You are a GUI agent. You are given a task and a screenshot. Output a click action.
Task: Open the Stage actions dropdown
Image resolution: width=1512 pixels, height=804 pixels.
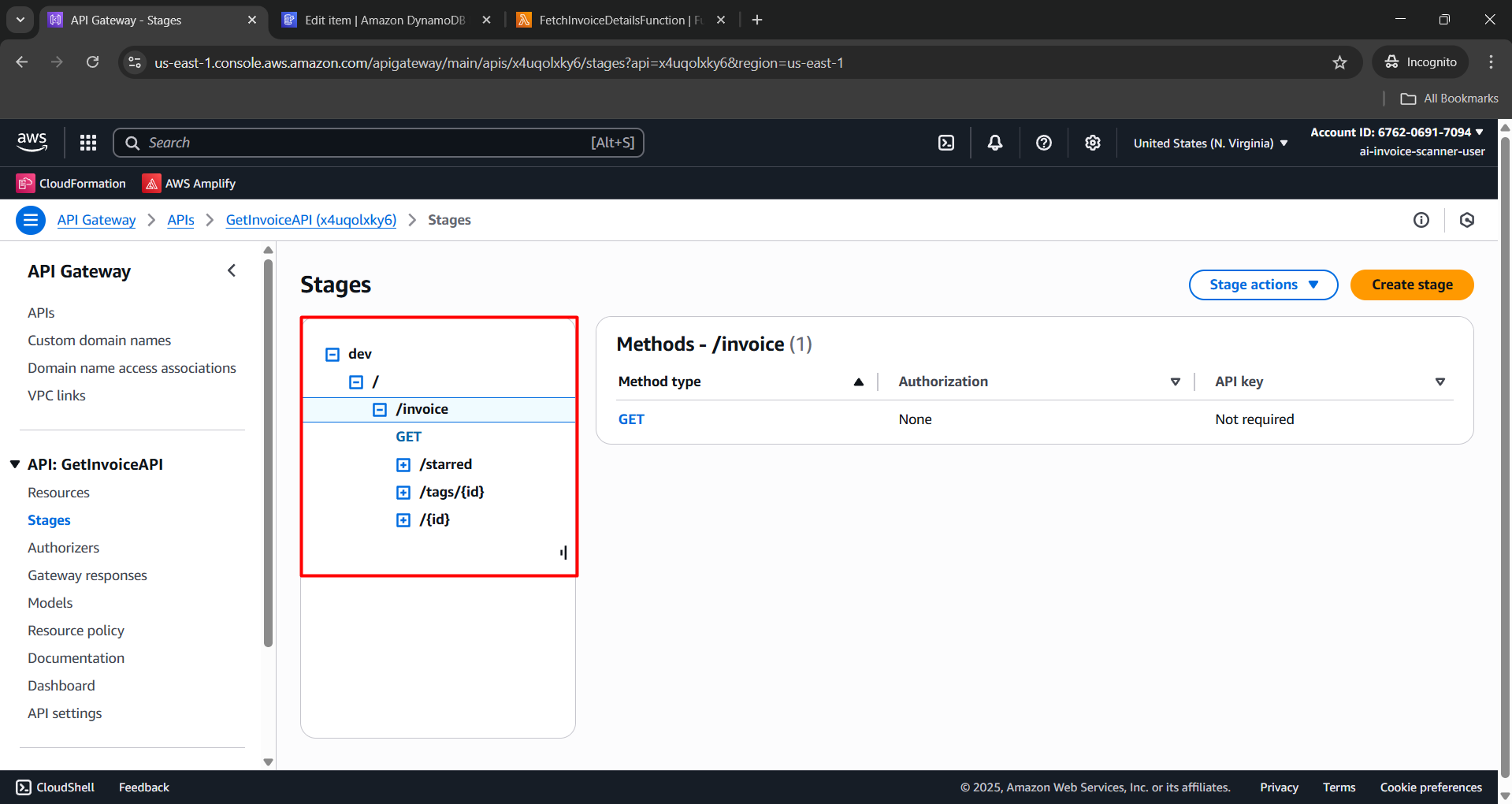click(x=1262, y=285)
